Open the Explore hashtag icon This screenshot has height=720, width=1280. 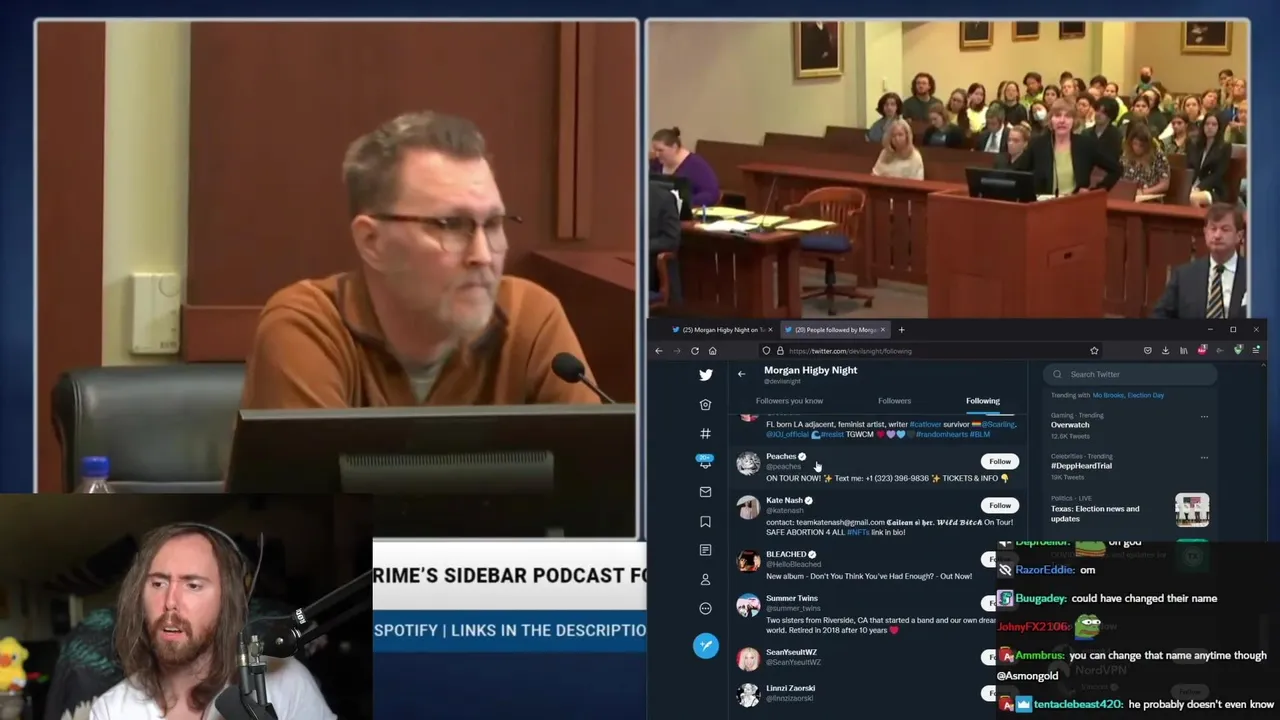[x=705, y=433]
